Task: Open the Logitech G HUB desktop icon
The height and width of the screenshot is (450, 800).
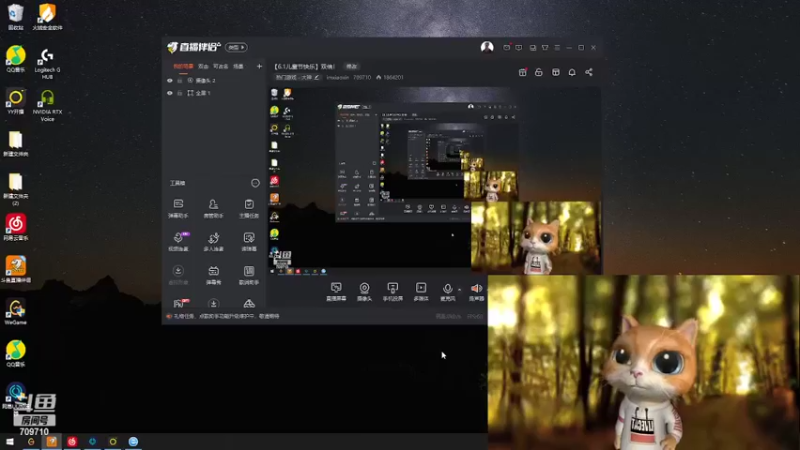Action: pos(47,63)
